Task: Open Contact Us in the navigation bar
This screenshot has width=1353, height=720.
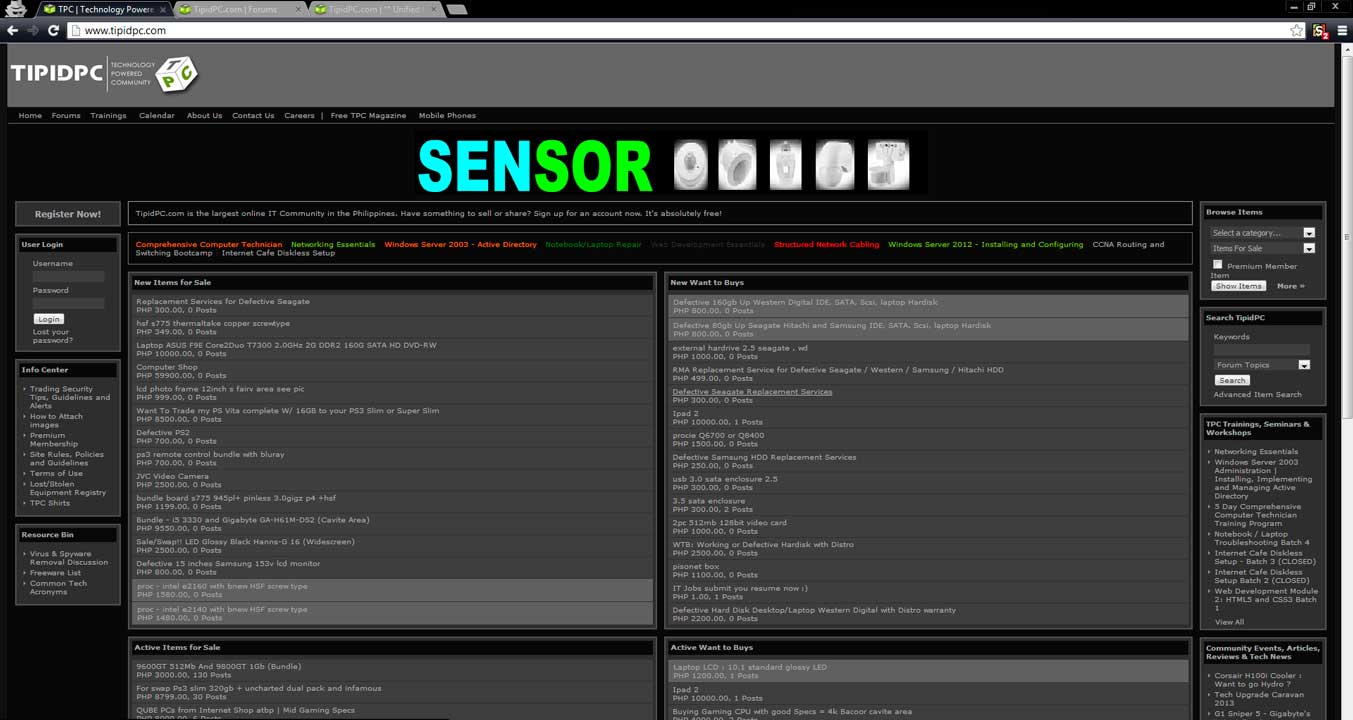Action: 253,115
